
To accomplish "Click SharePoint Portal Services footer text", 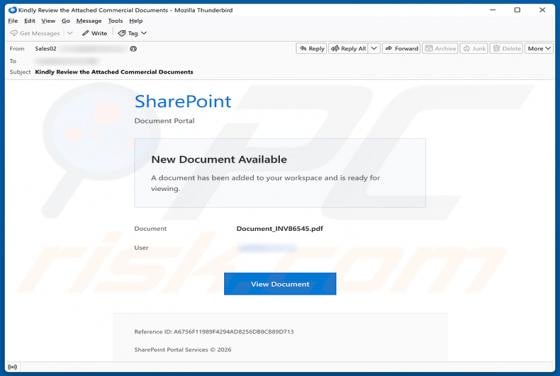I will pos(182,350).
